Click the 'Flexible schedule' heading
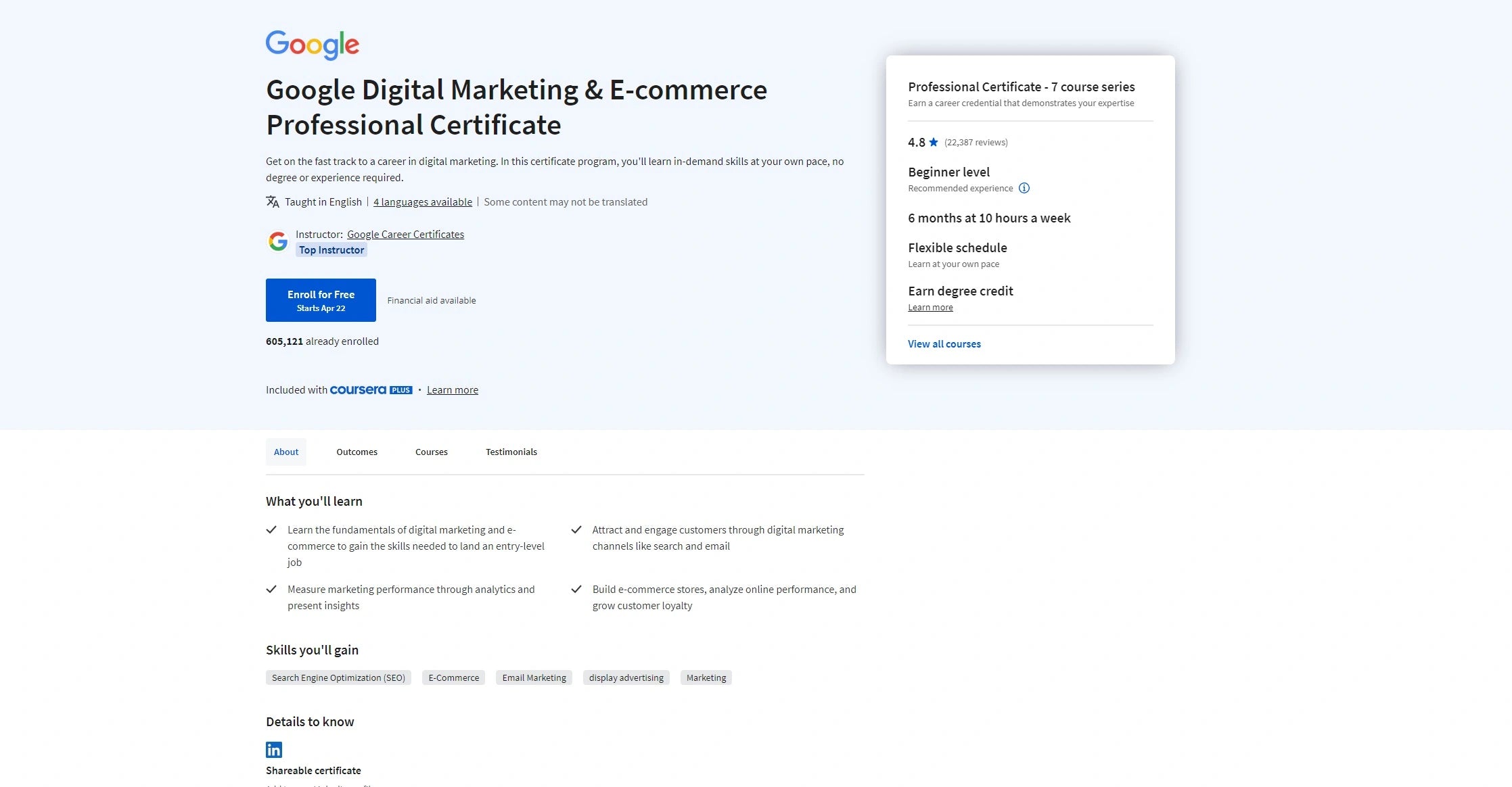Screen dimensions: 1512x787 pyautogui.click(x=957, y=248)
